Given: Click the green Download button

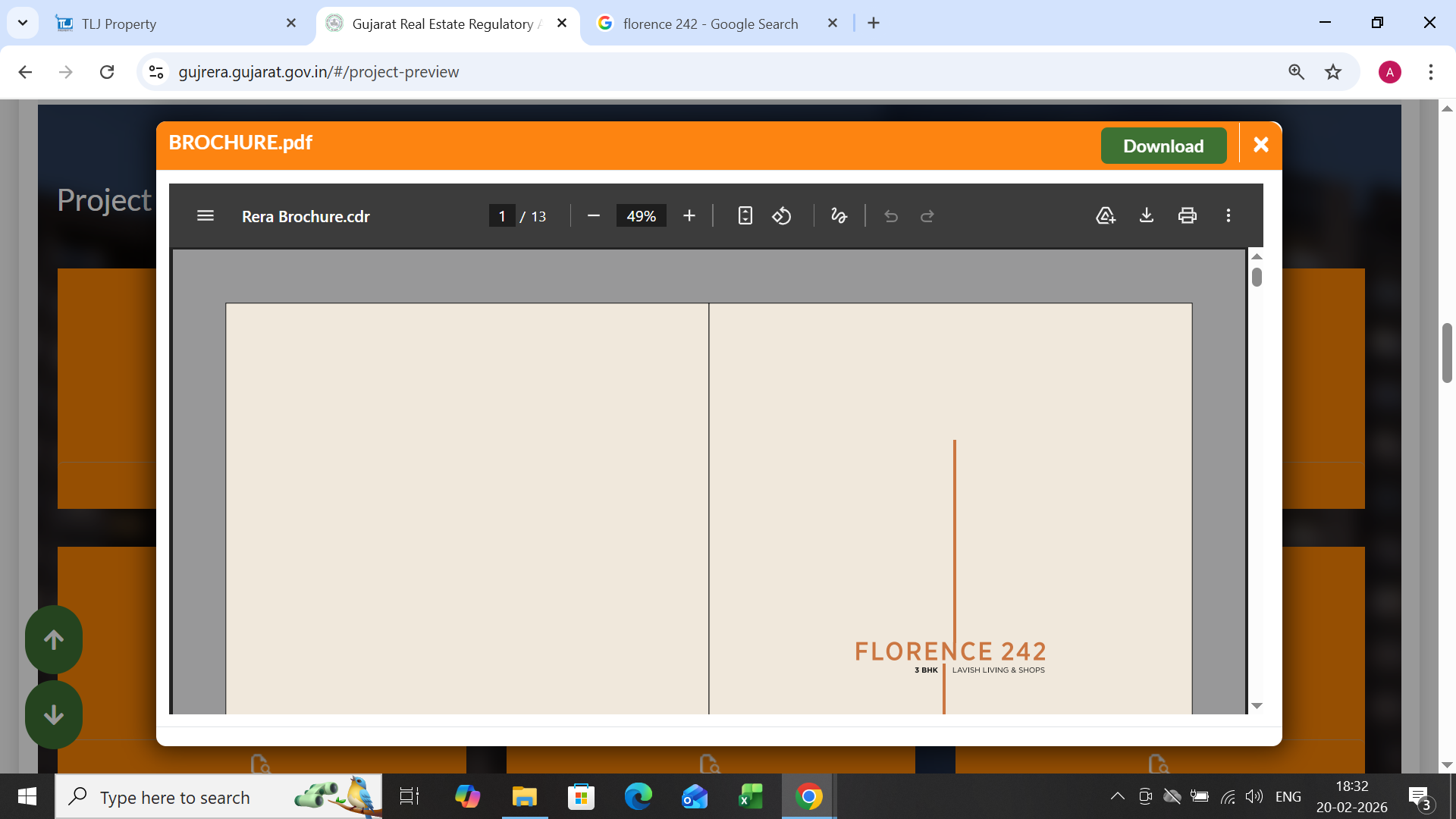Looking at the screenshot, I should (x=1163, y=146).
